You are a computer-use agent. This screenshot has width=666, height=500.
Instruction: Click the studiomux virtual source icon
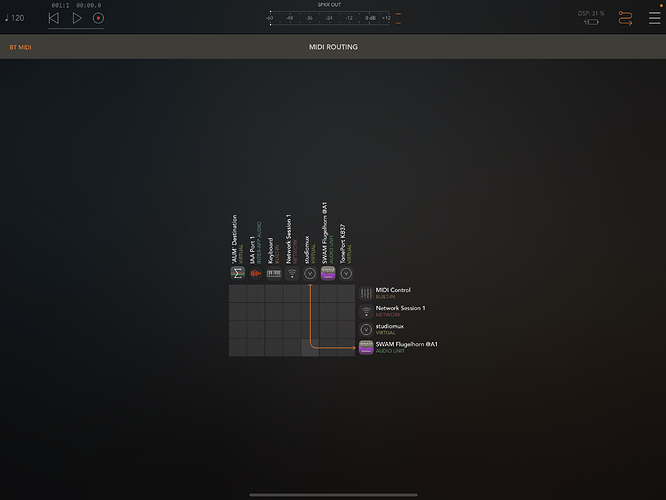(x=310, y=273)
